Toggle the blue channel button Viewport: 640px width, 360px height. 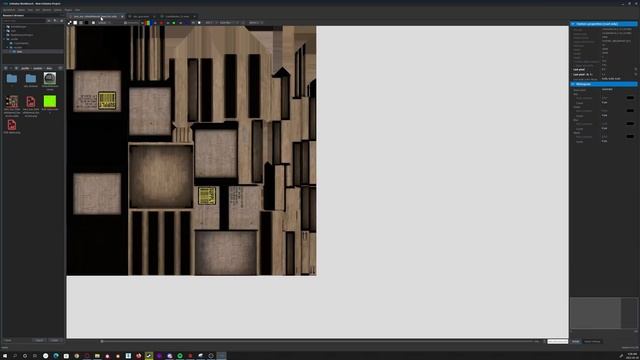pos(187,23)
